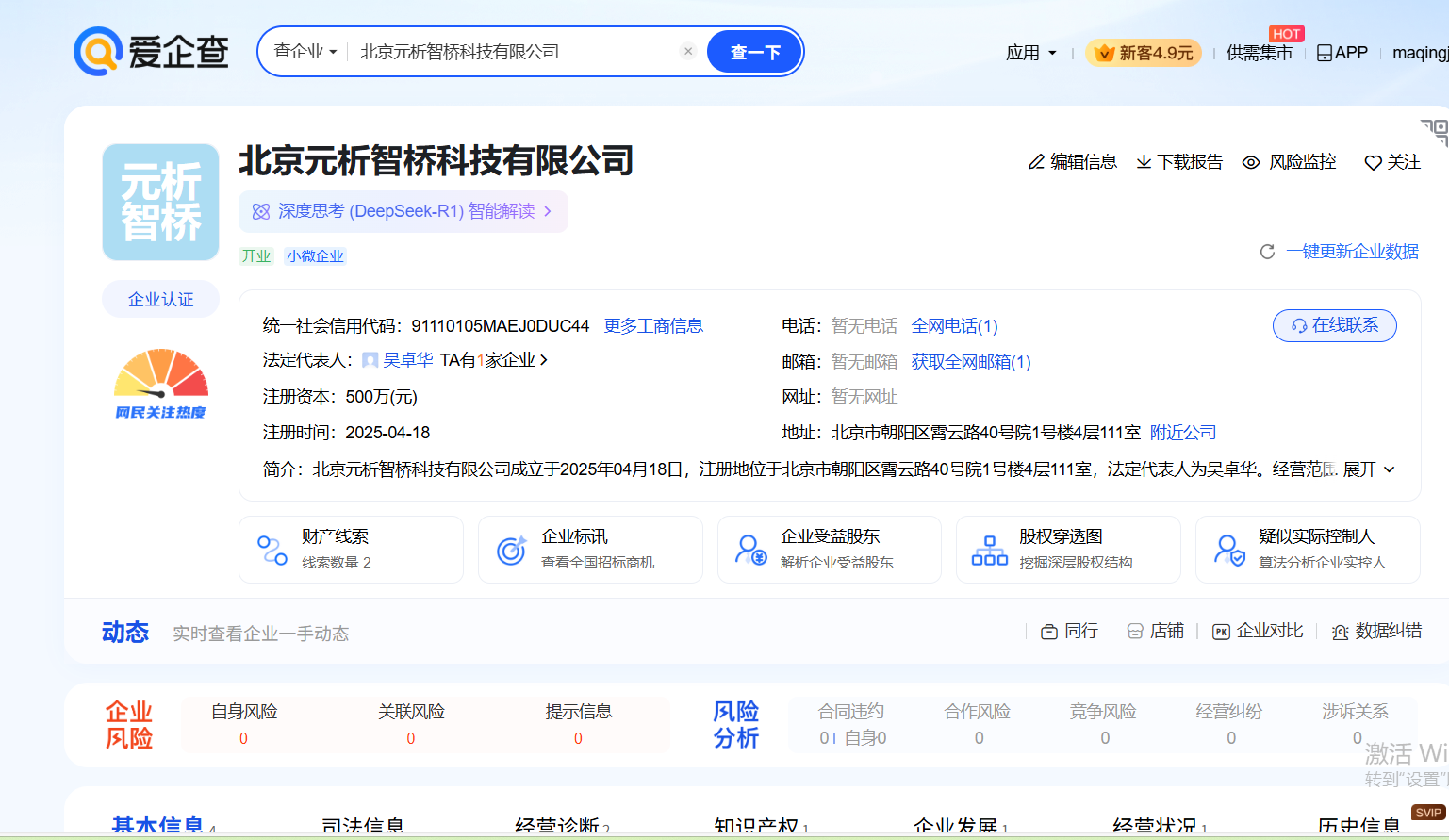Open the 股权穿透图 card
The image size is (1449, 840).
(1067, 550)
